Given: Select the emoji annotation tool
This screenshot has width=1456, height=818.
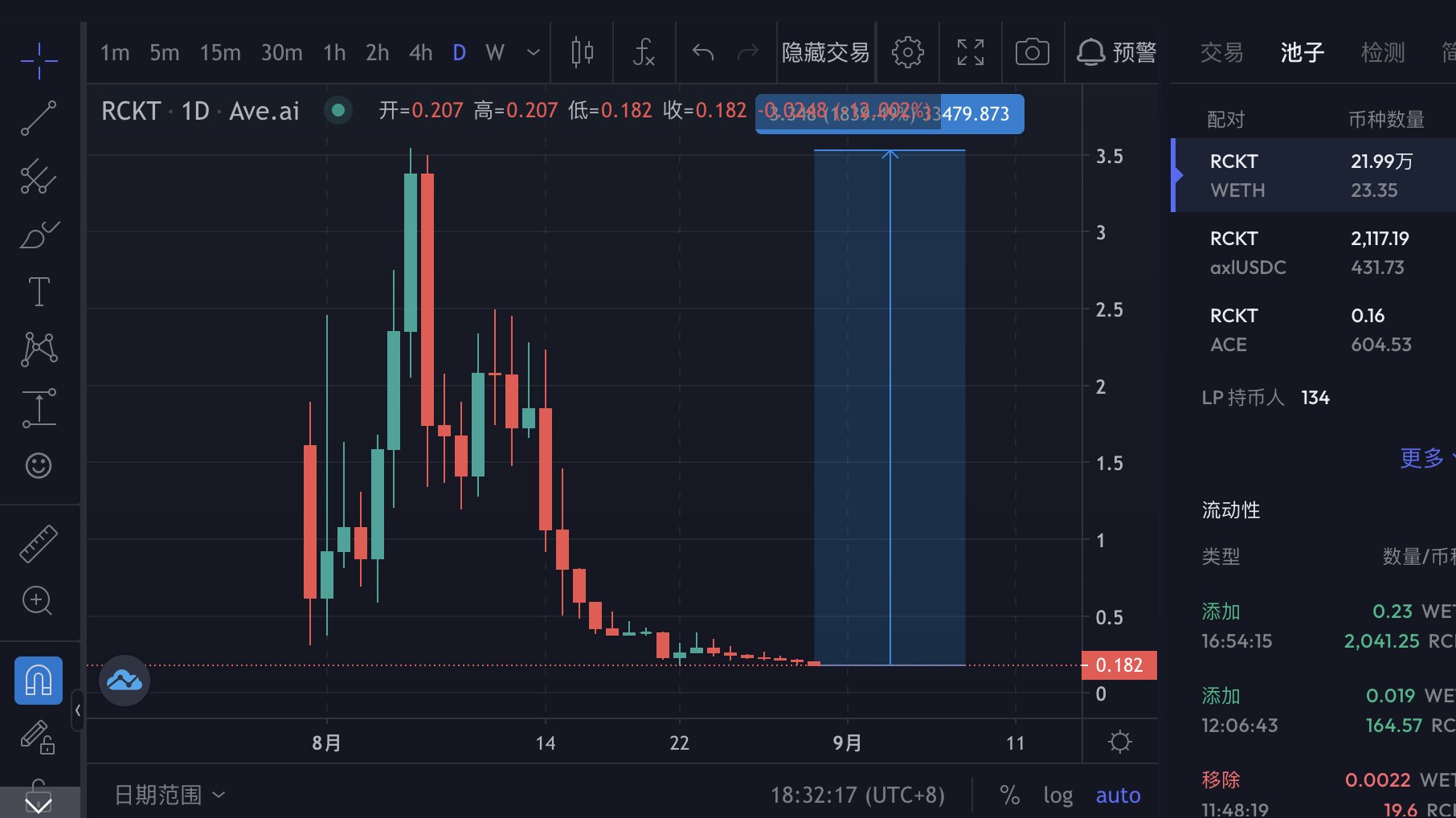Looking at the screenshot, I should click(x=39, y=465).
